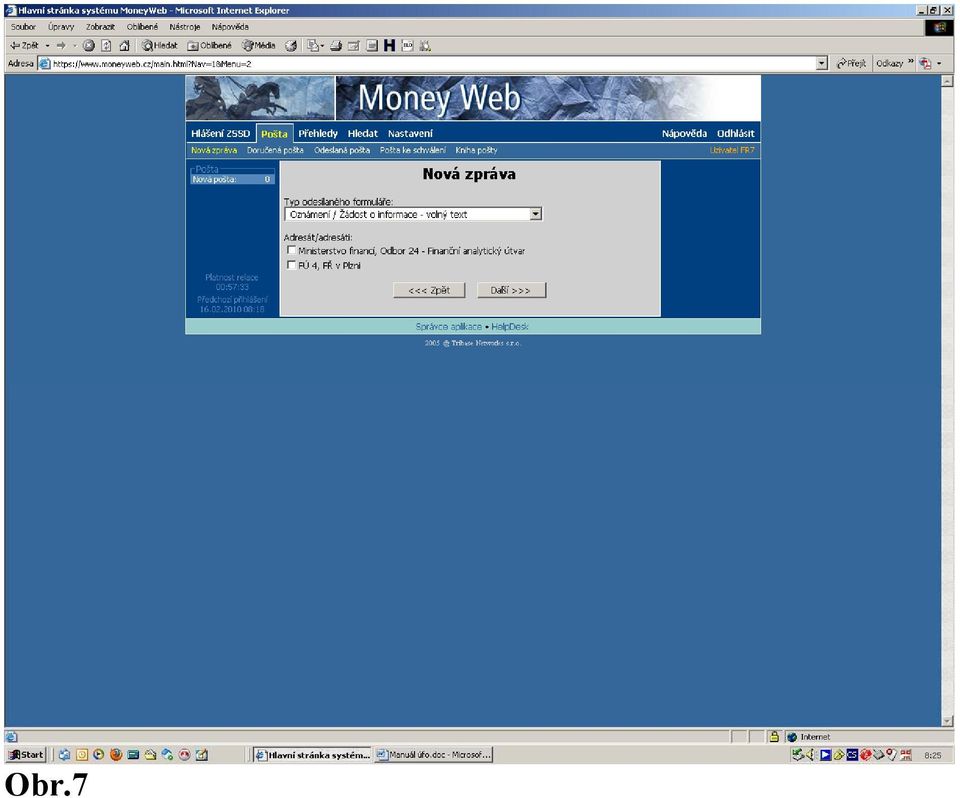Screen dimensions: 960x798
Task: Click the SSL padlock status bar icon
Action: click(774, 737)
